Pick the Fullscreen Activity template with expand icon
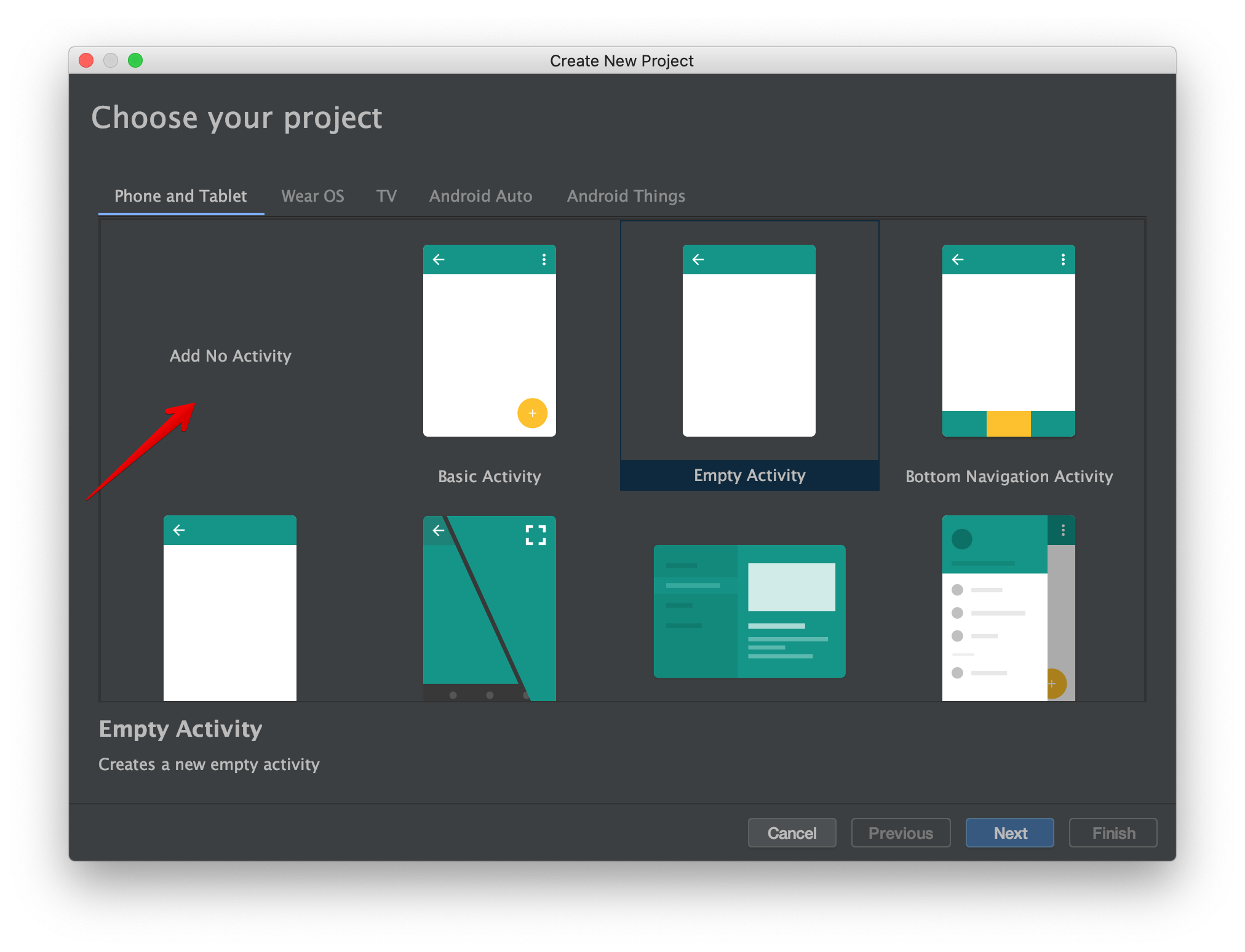Image resolution: width=1245 pixels, height=952 pixels. pos(489,608)
